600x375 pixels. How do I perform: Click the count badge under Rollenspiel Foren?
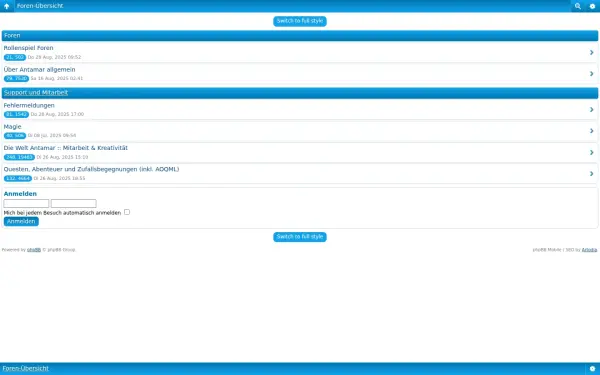pos(15,57)
